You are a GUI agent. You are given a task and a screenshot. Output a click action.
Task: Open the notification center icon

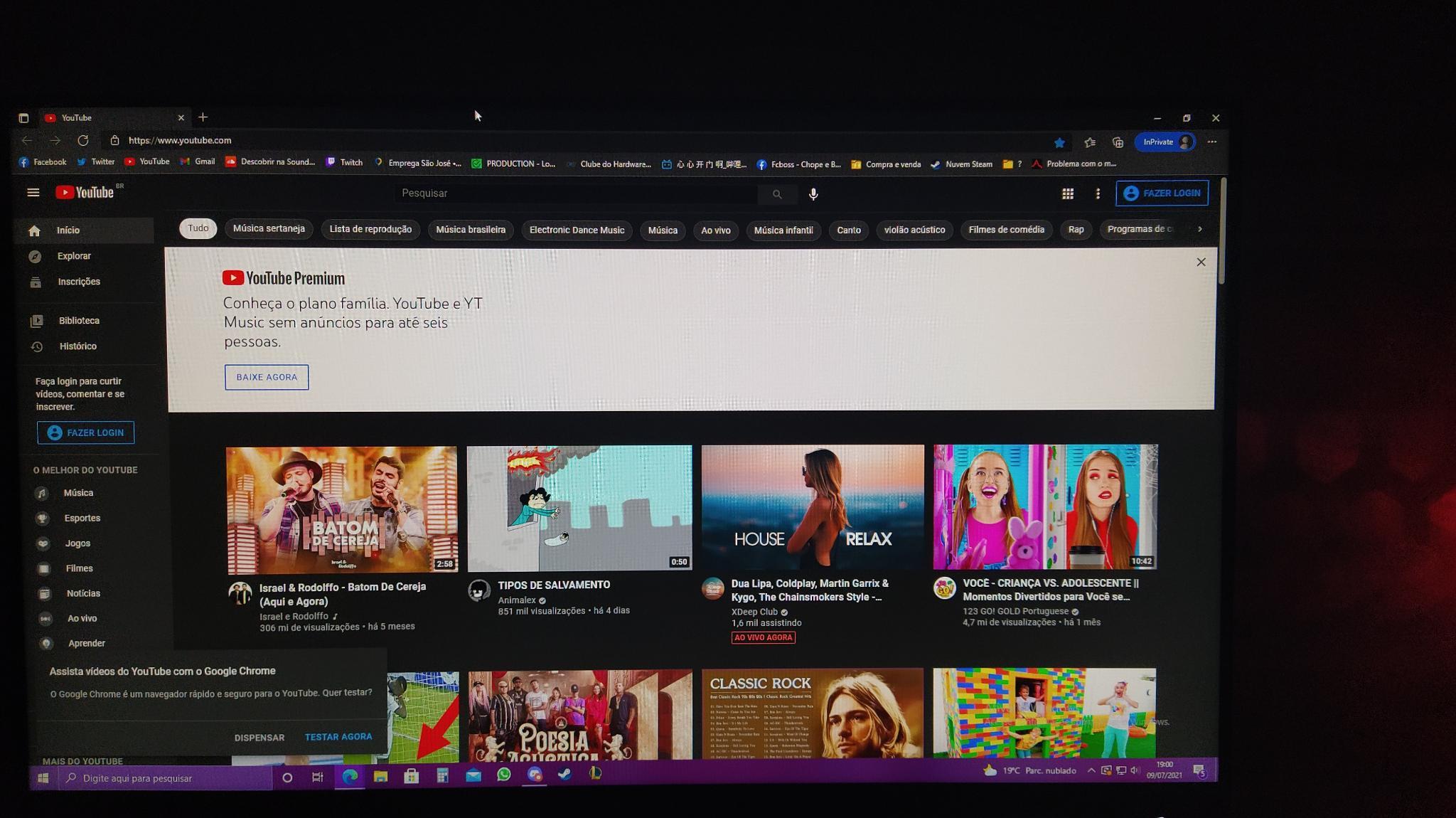1199,770
